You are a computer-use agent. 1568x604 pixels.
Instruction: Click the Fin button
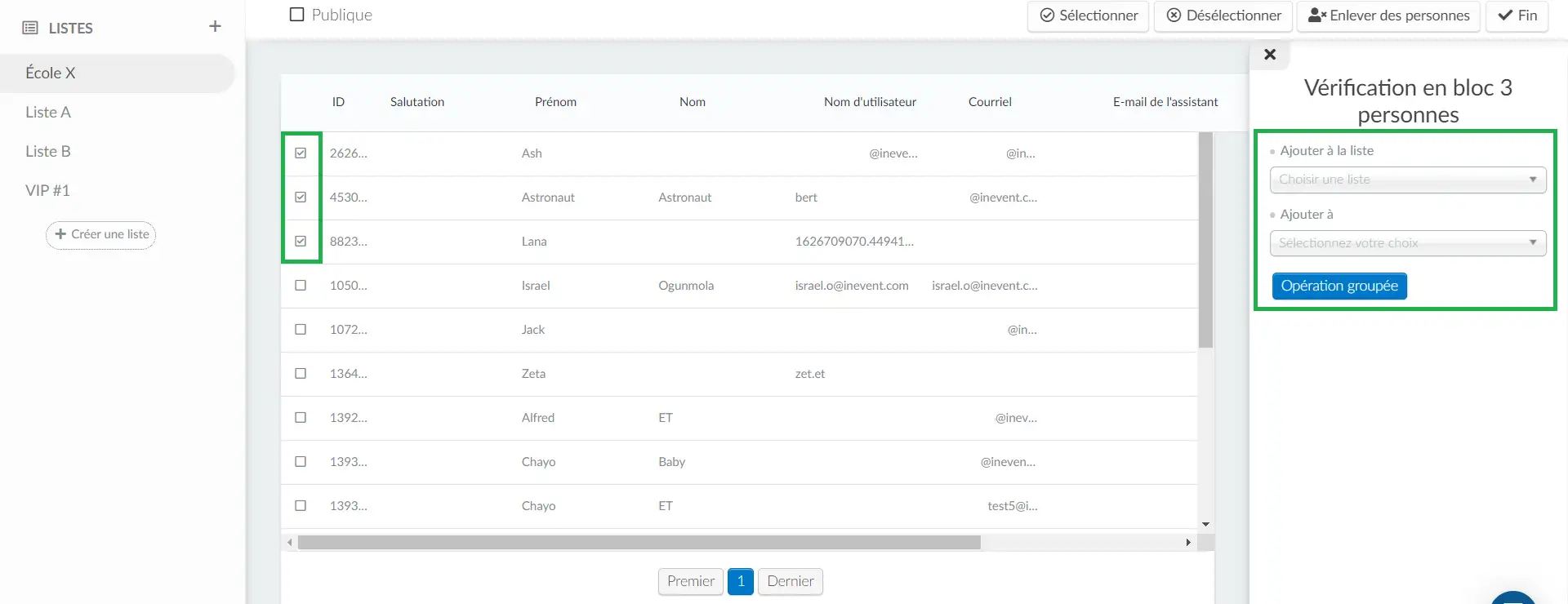tap(1517, 16)
